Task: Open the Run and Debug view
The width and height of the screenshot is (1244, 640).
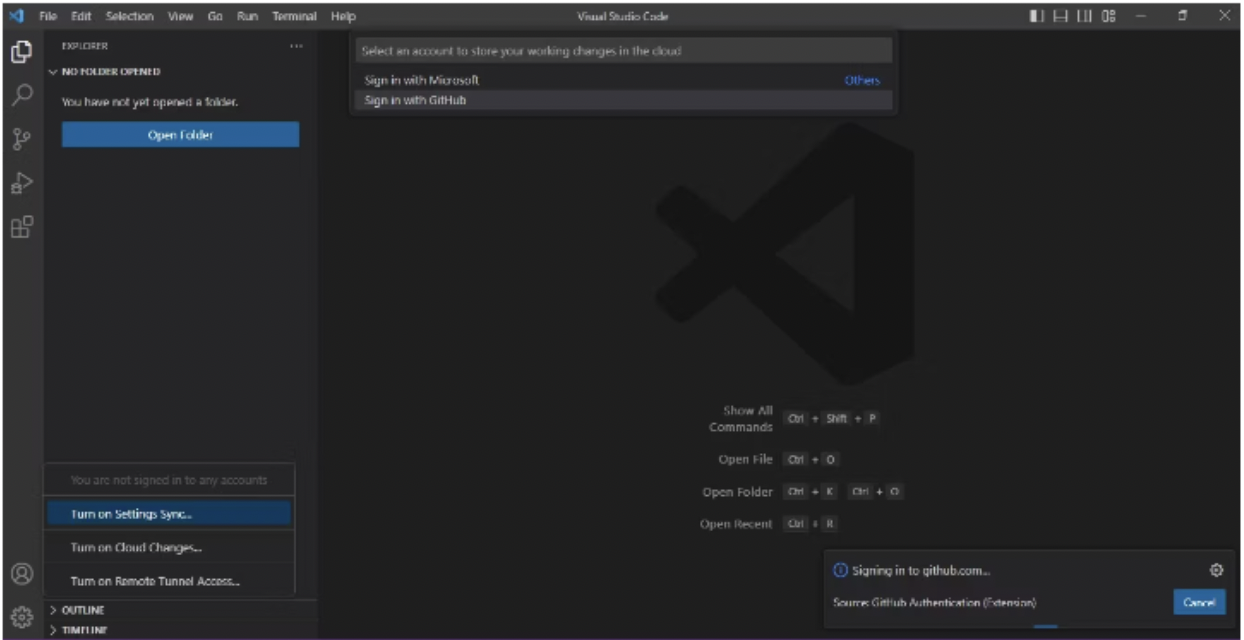Action: click(x=21, y=183)
